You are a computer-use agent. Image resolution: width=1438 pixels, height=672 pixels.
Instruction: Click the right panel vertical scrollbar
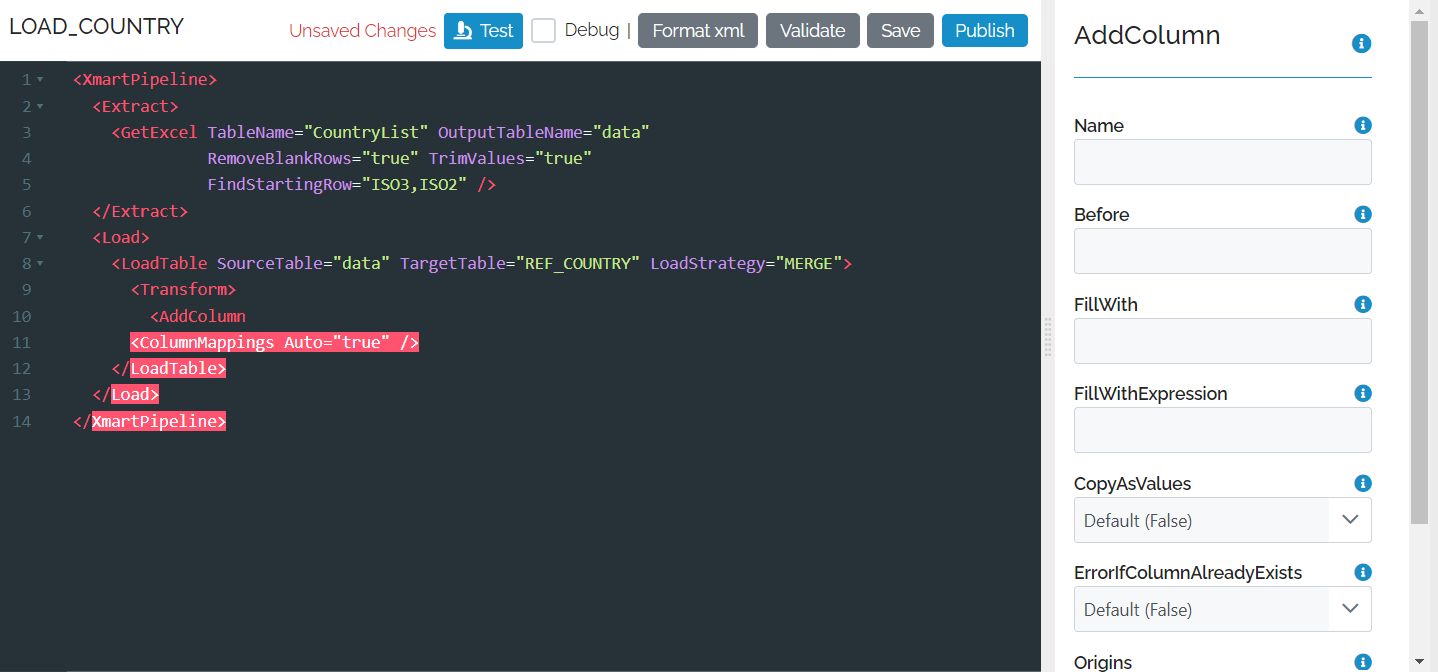coord(1419,270)
